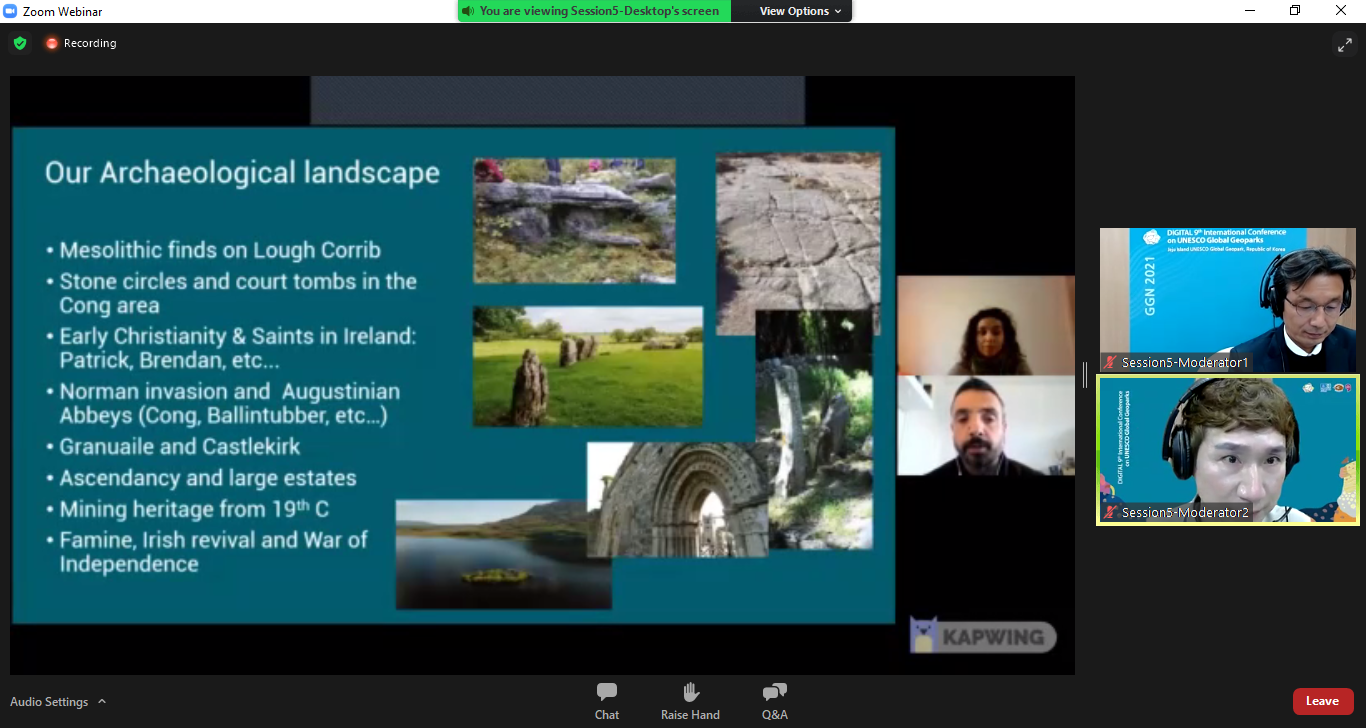Click the Audio Settings label

coord(49,702)
